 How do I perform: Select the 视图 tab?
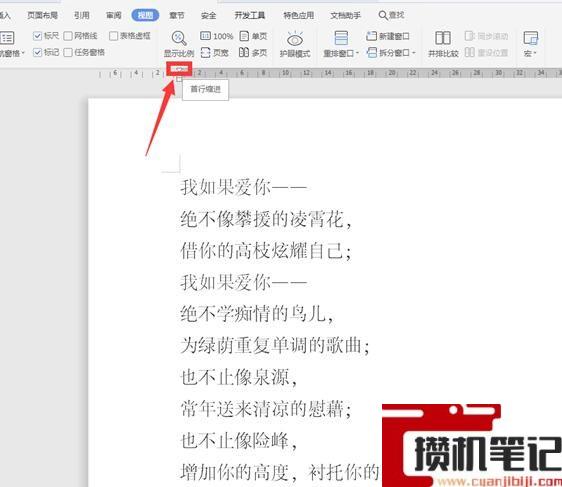[145, 15]
